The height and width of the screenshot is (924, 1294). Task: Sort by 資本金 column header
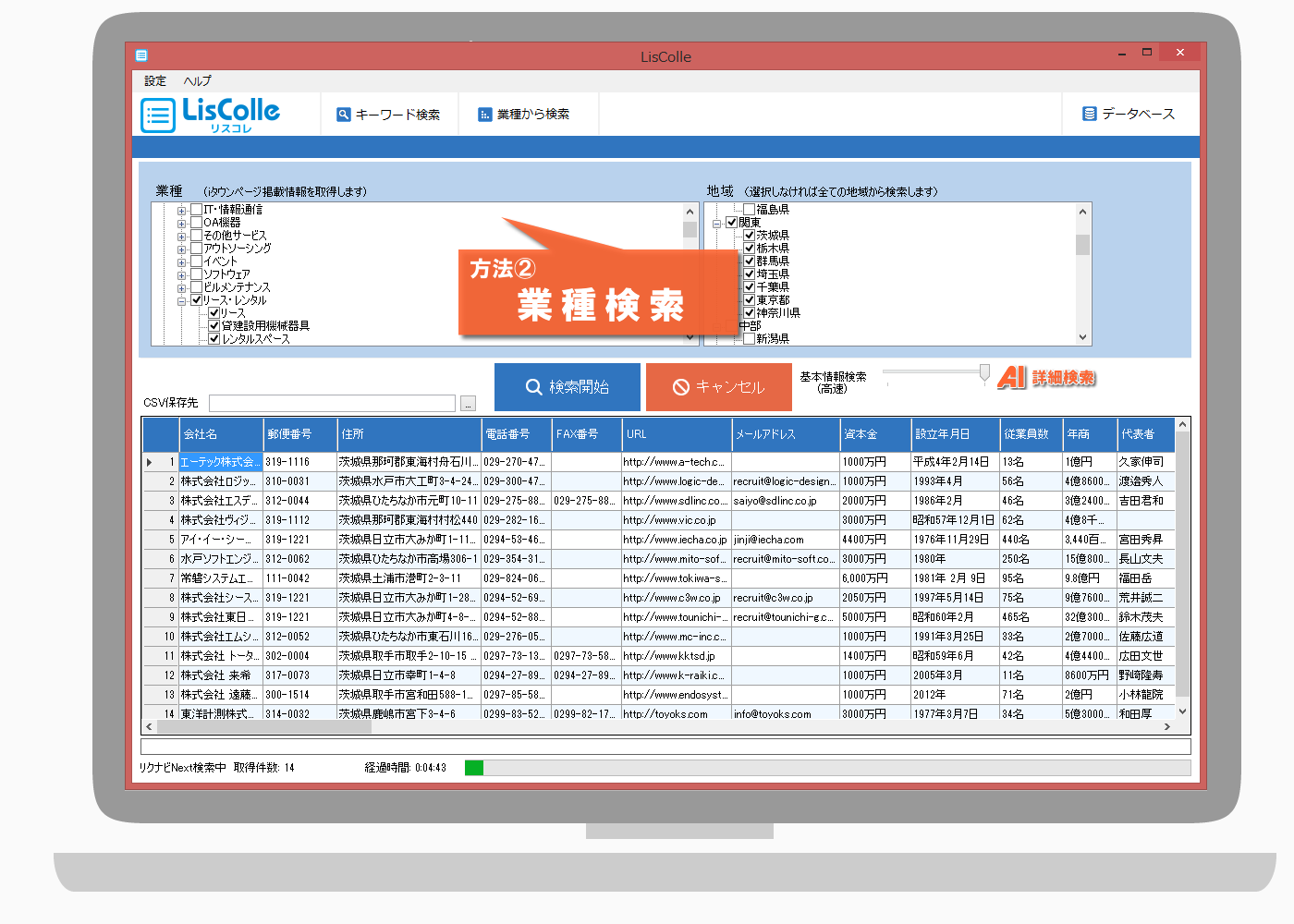(875, 433)
